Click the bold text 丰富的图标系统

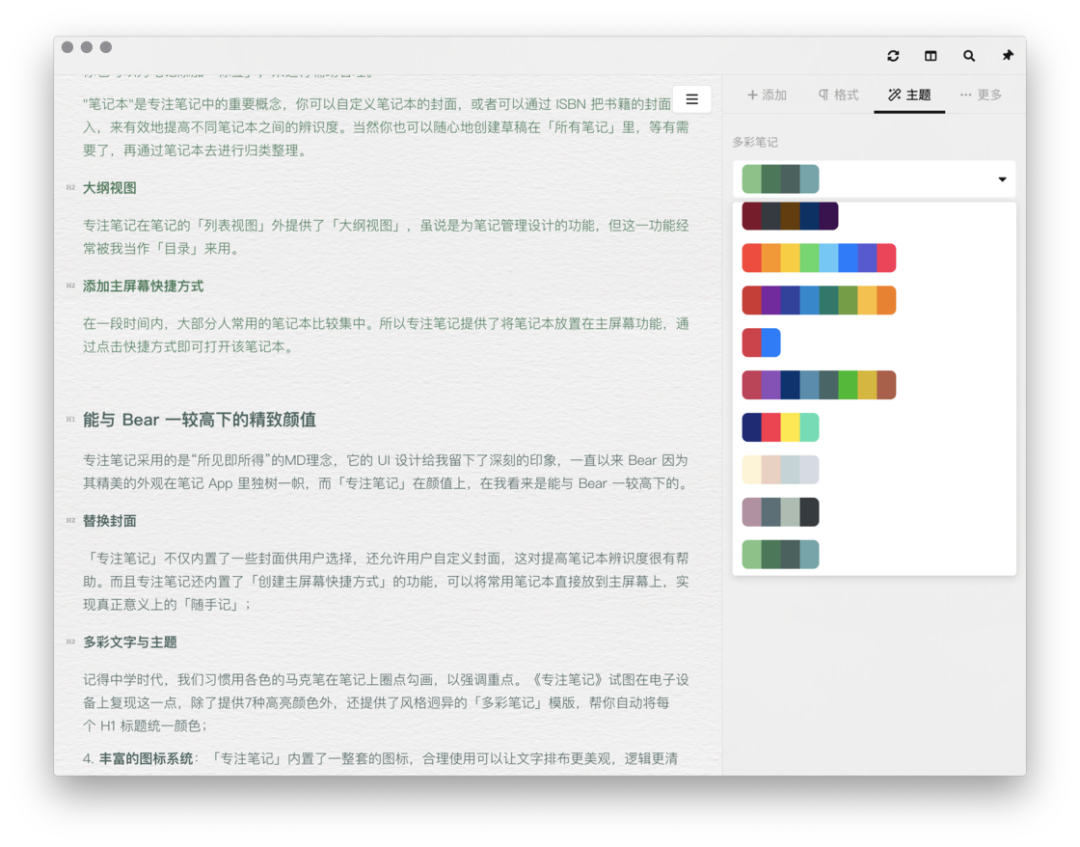[145, 759]
